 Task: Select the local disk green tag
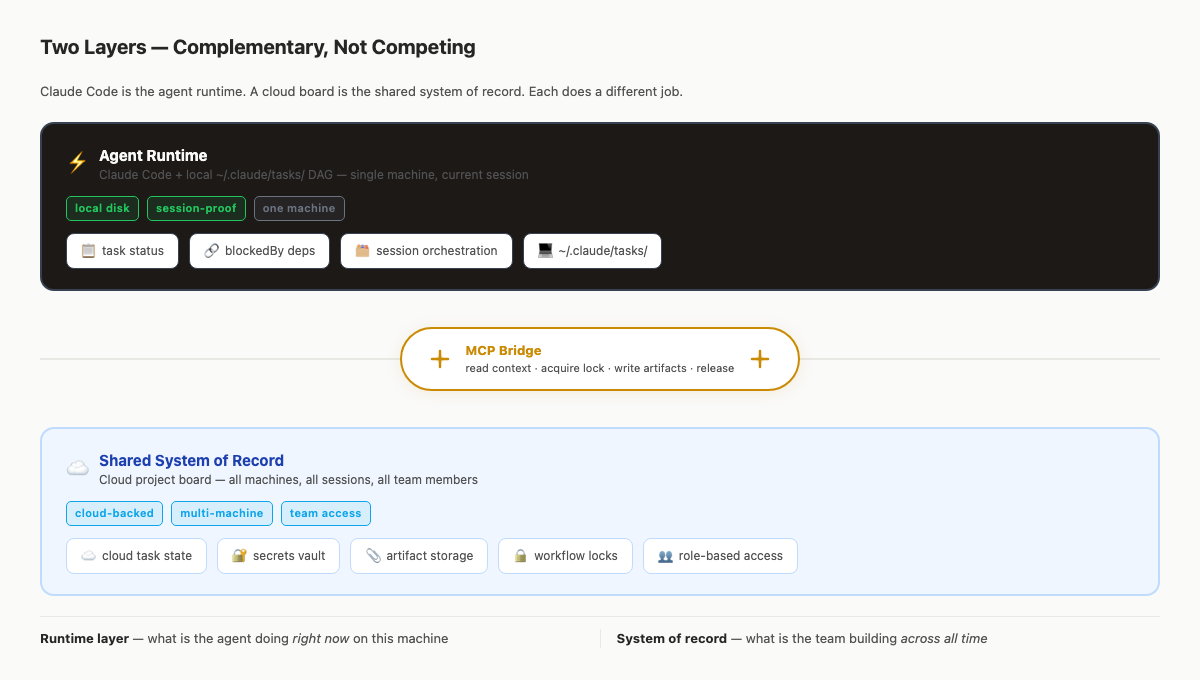(x=102, y=208)
